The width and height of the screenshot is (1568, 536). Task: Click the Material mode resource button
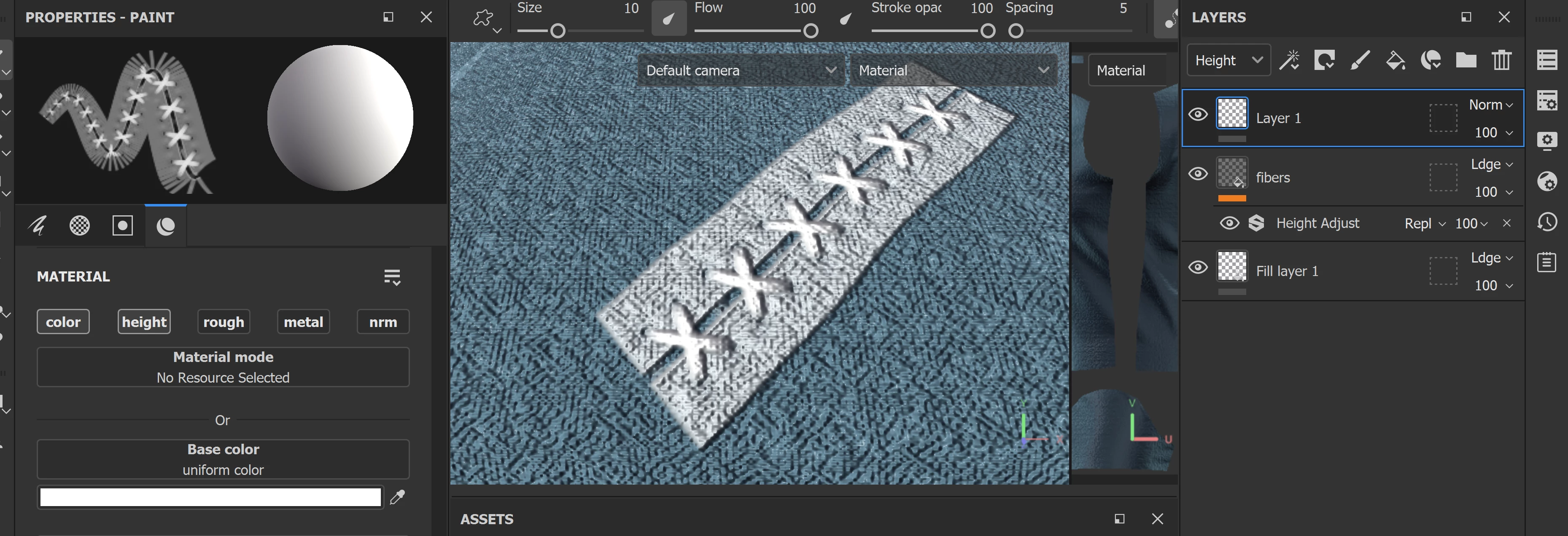coord(223,367)
